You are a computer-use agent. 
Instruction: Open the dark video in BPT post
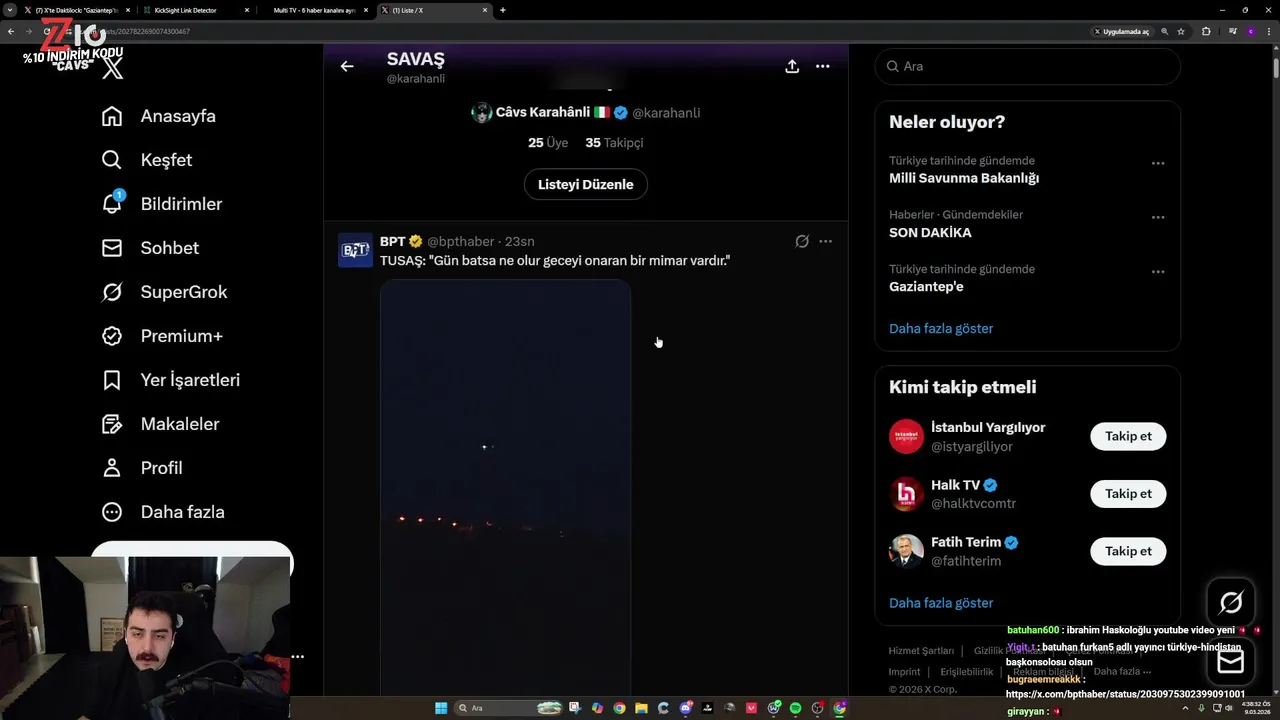click(506, 487)
